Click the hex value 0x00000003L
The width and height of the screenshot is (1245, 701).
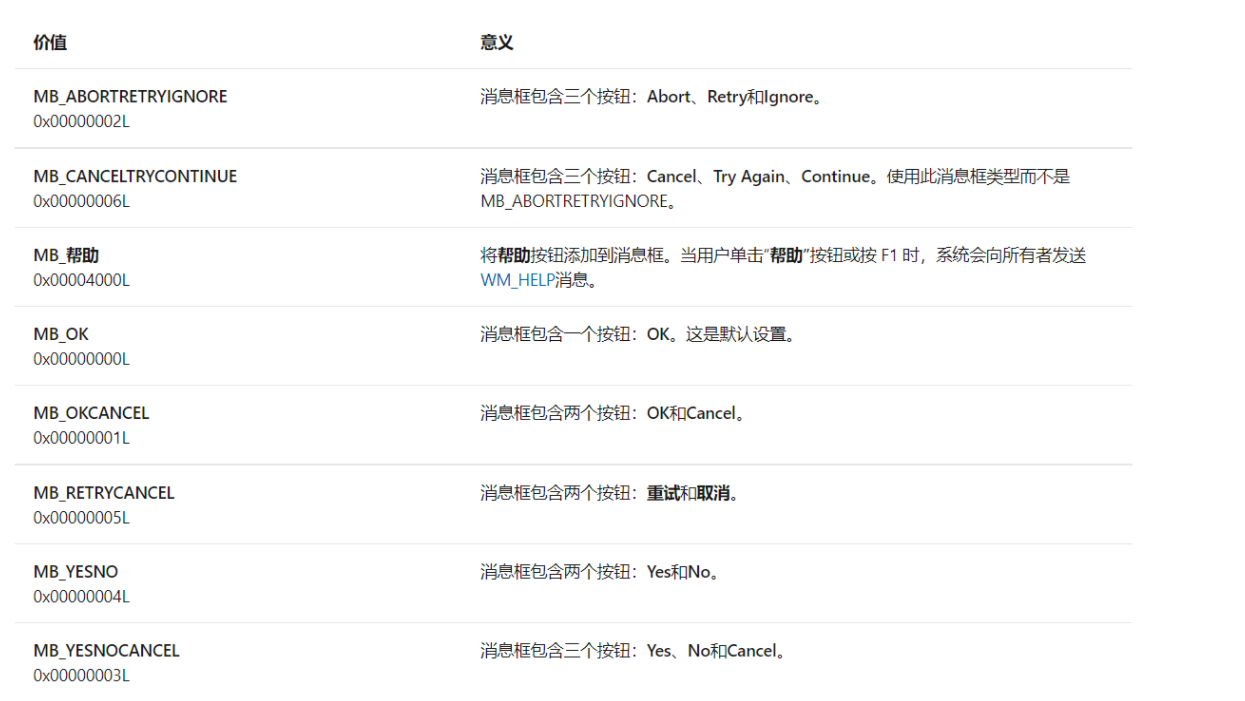pos(81,676)
